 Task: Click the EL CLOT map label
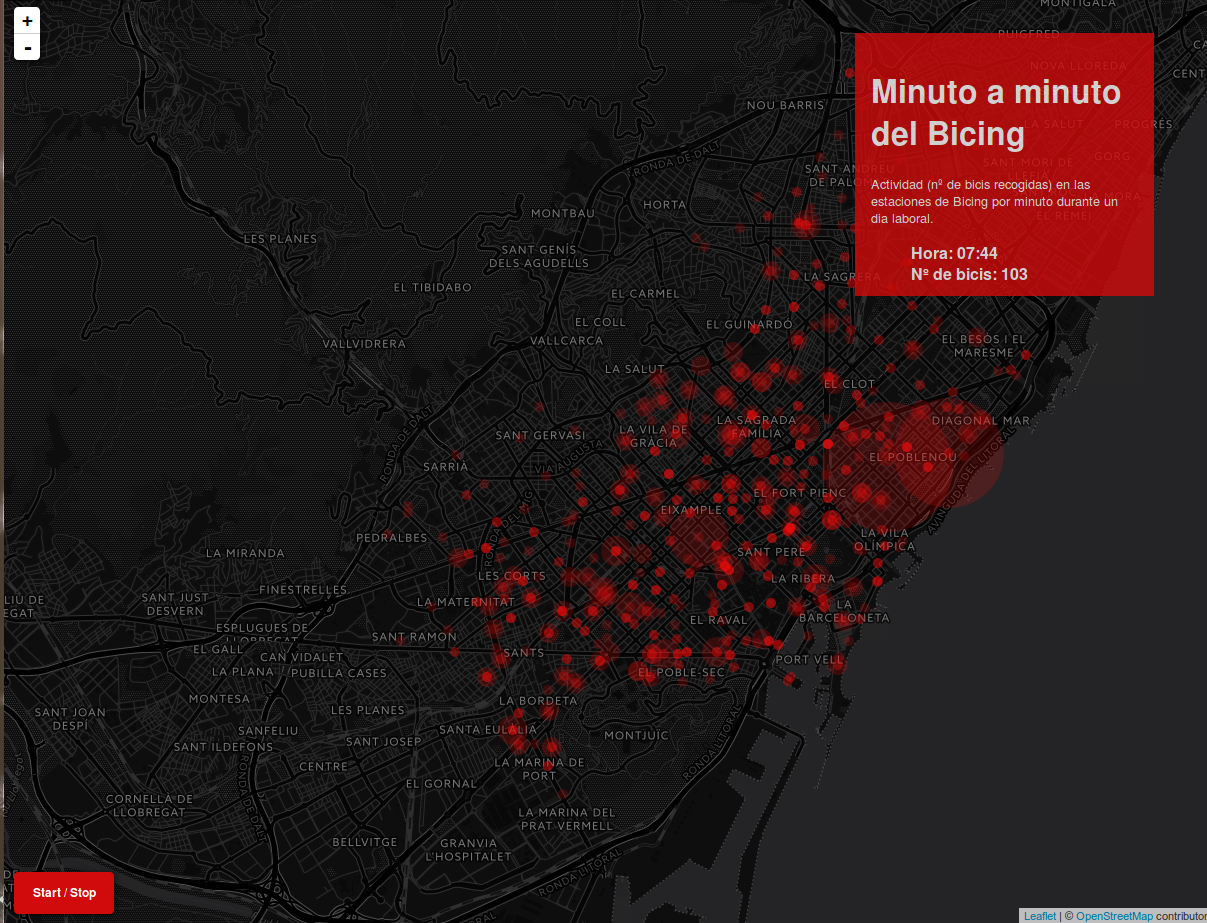pyautogui.click(x=849, y=384)
